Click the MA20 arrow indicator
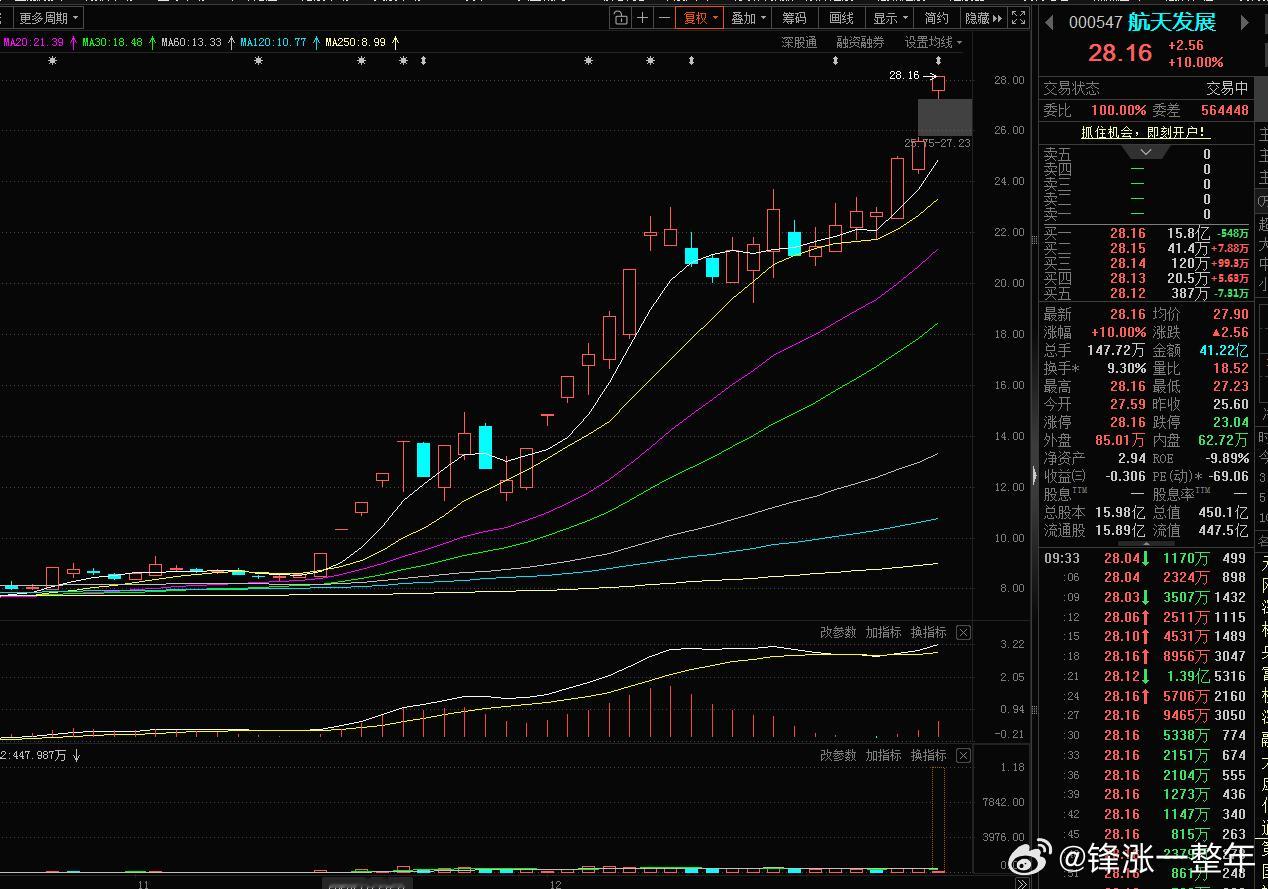Screen dimensions: 1268x889 pyautogui.click(x=72, y=42)
